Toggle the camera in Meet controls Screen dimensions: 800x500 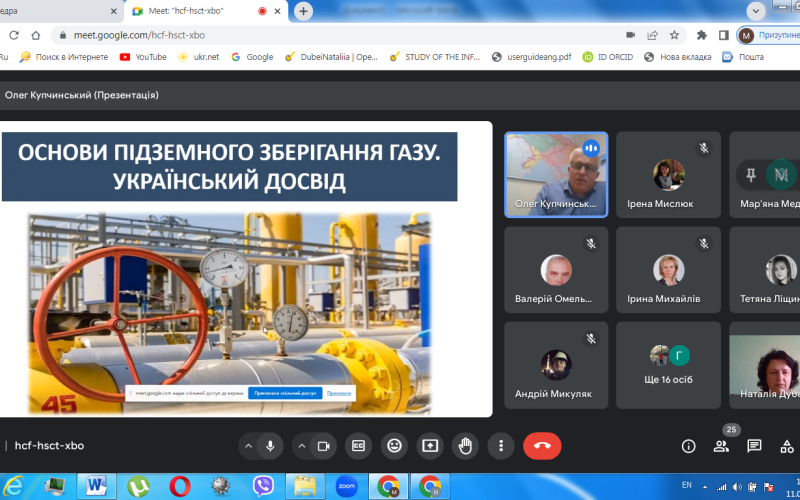(x=323, y=446)
